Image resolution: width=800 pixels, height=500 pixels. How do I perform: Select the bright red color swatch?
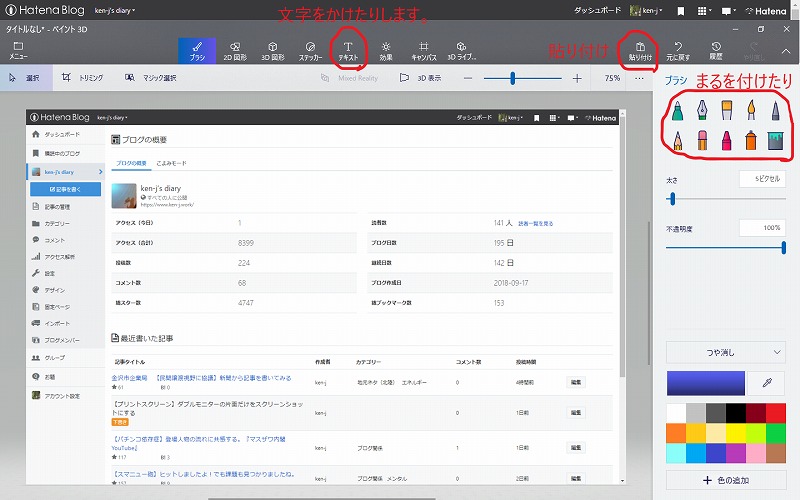(x=776, y=413)
